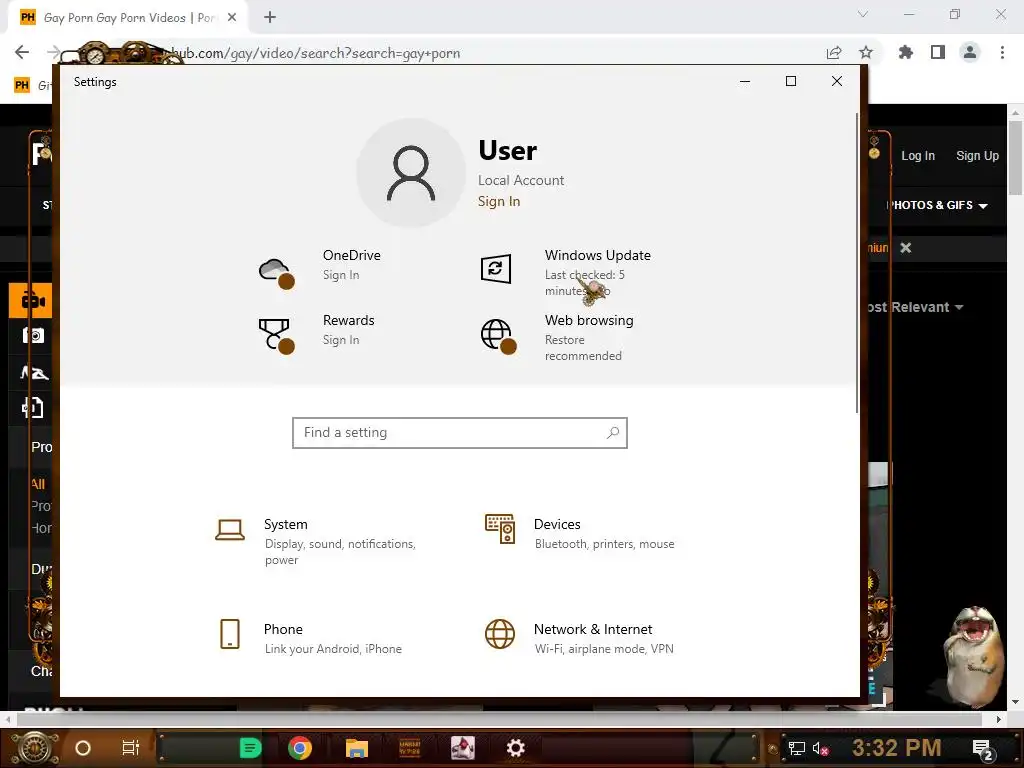Select the photo camera sidebar icon in Chrome

(33, 336)
